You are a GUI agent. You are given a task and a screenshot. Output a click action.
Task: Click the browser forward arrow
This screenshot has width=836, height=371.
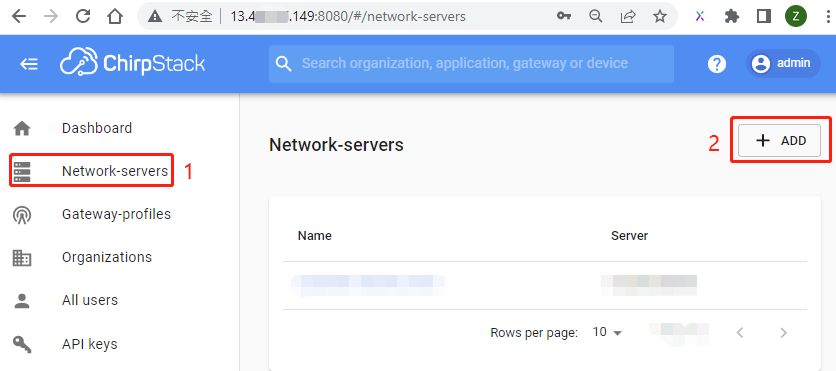click(x=51, y=17)
